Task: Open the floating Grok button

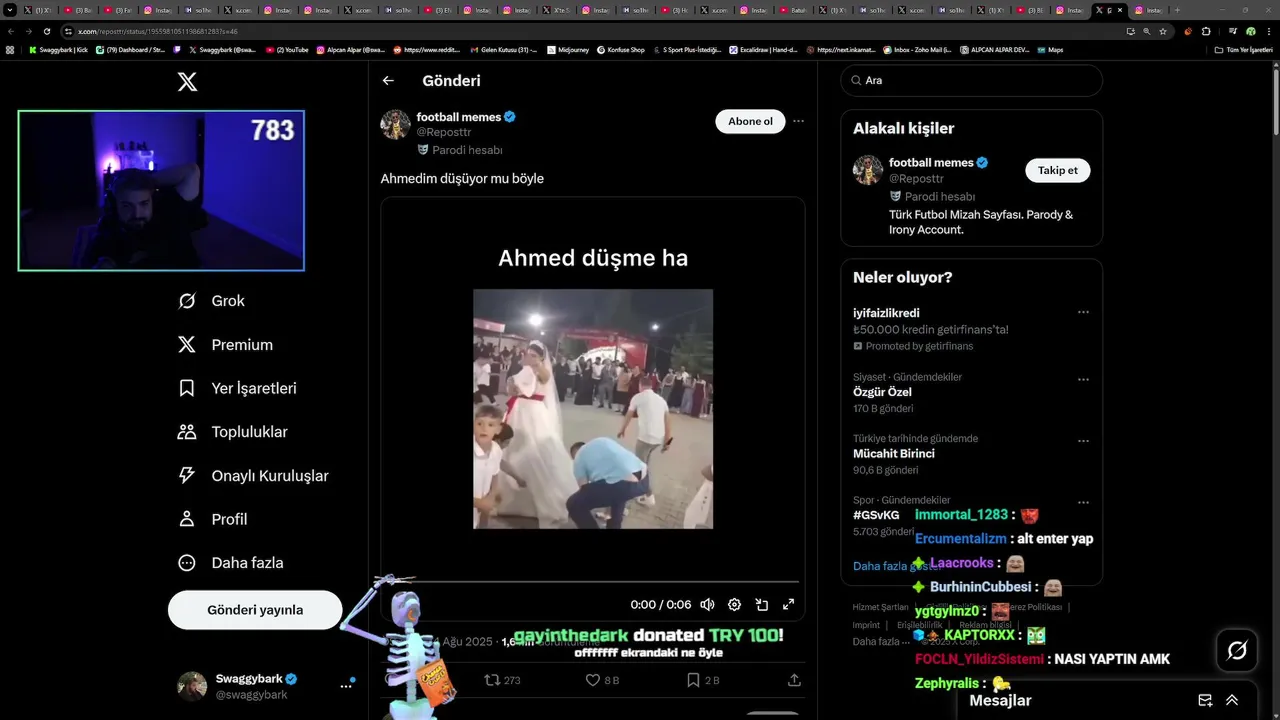Action: (1237, 651)
